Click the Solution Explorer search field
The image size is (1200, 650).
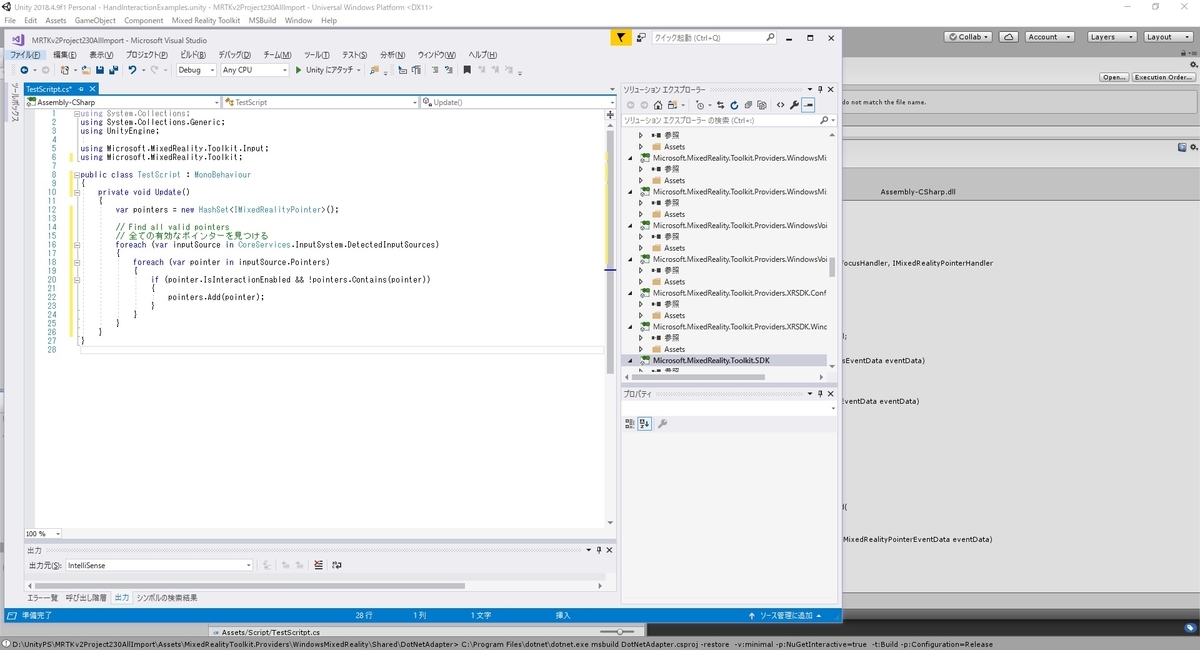(x=728, y=120)
